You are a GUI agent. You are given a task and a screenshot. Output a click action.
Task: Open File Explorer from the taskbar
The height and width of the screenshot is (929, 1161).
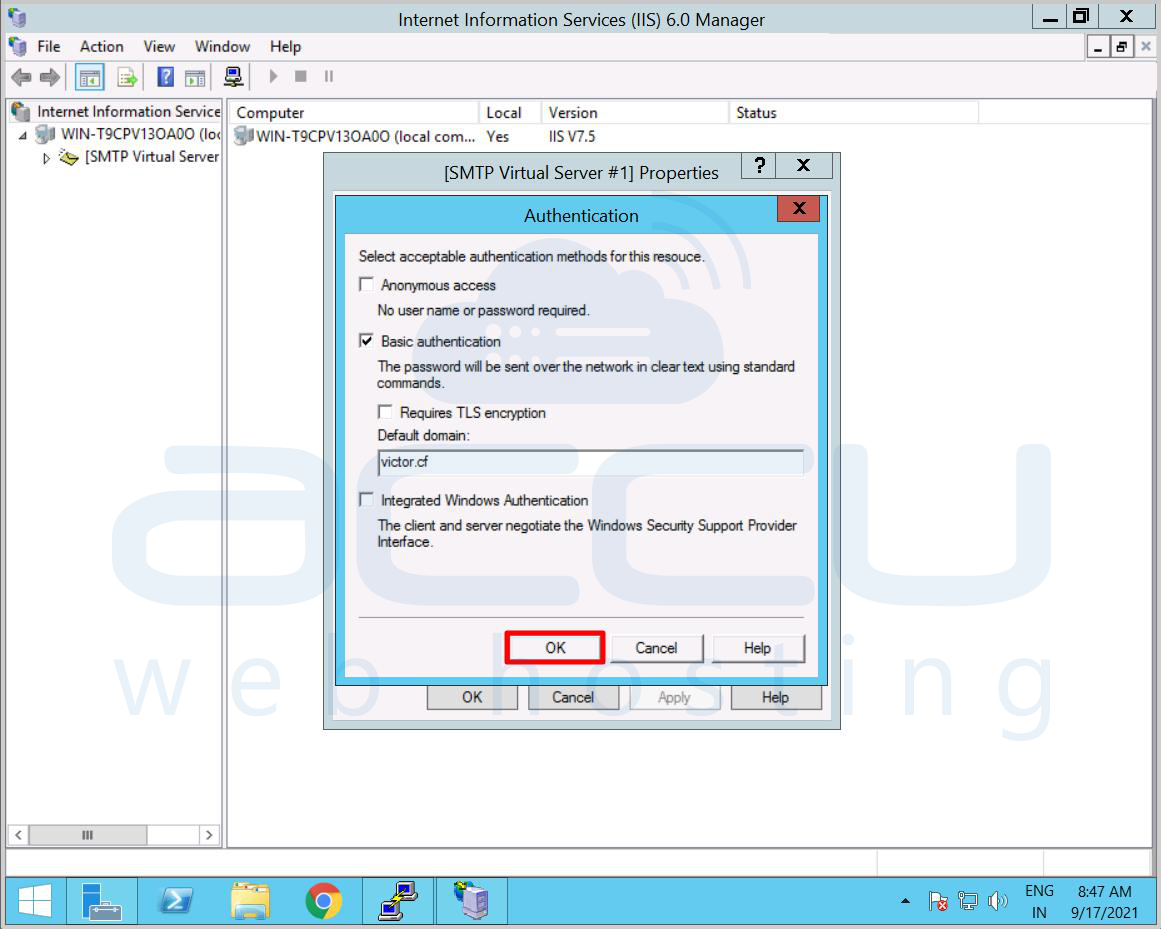point(250,902)
